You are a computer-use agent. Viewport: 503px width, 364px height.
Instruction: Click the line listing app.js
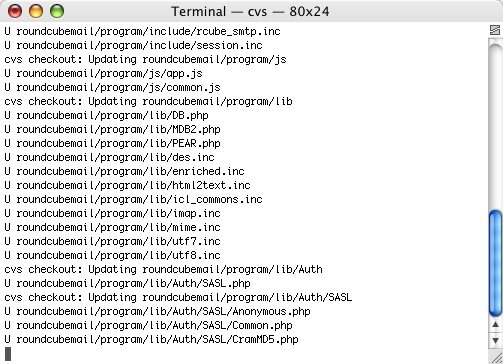coord(103,73)
